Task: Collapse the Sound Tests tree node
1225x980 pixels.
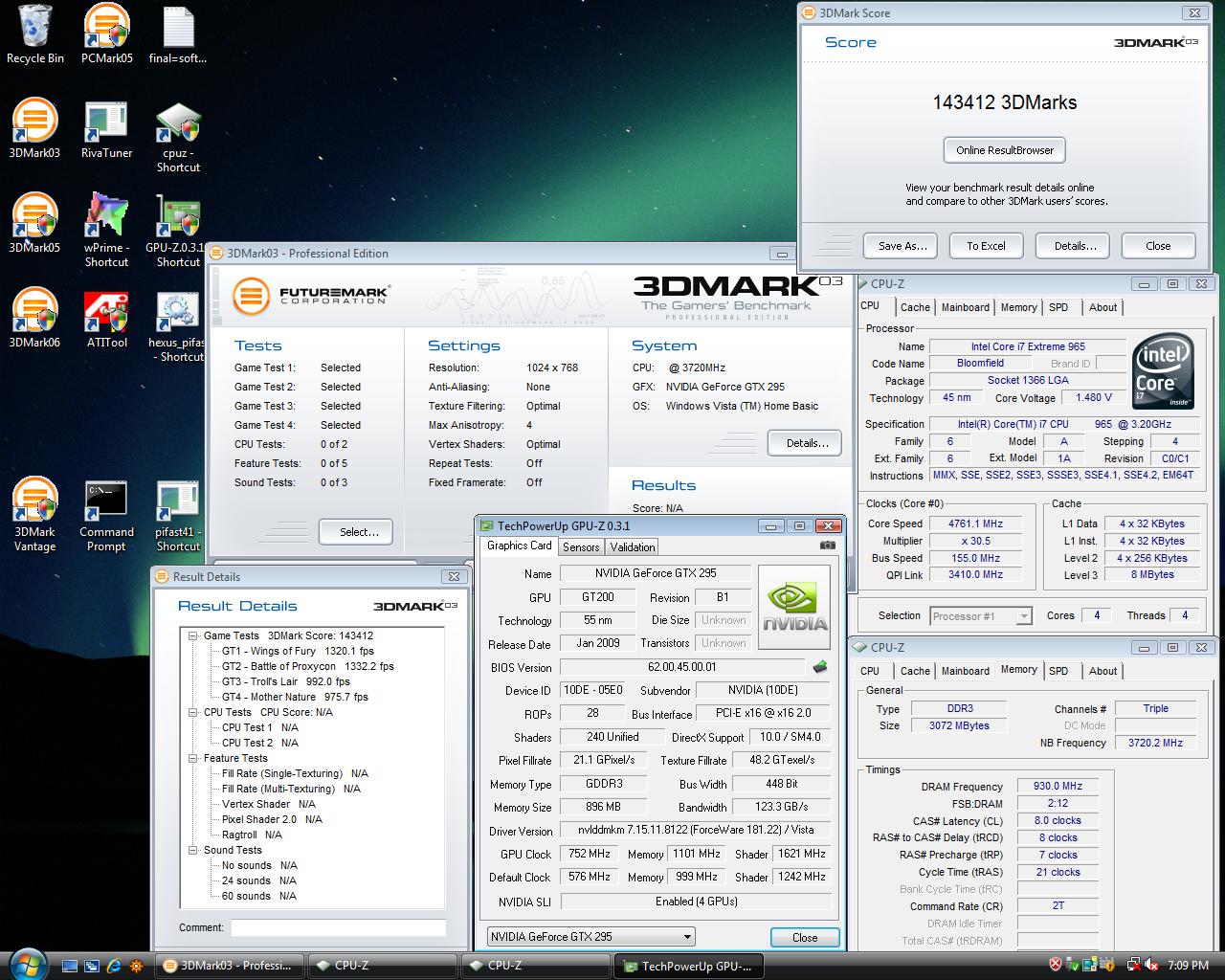Action: (x=192, y=850)
